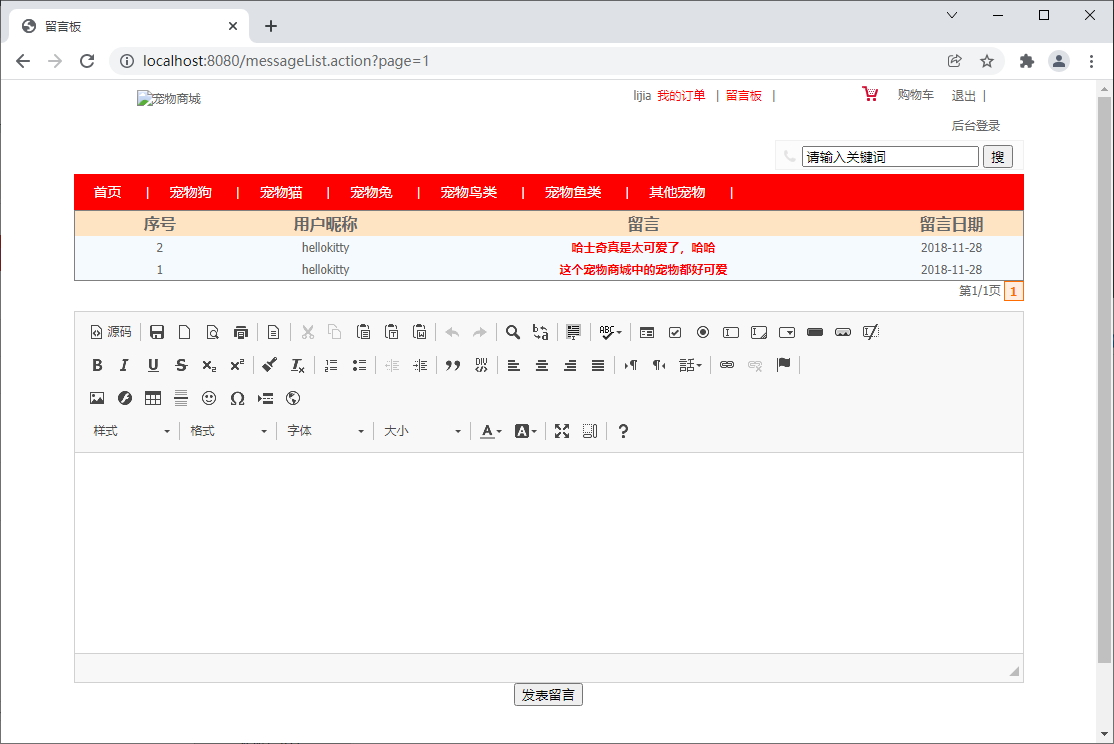Viewport: 1114px width, 744px height.
Task: Click Paste from Word icon
Action: click(x=420, y=332)
